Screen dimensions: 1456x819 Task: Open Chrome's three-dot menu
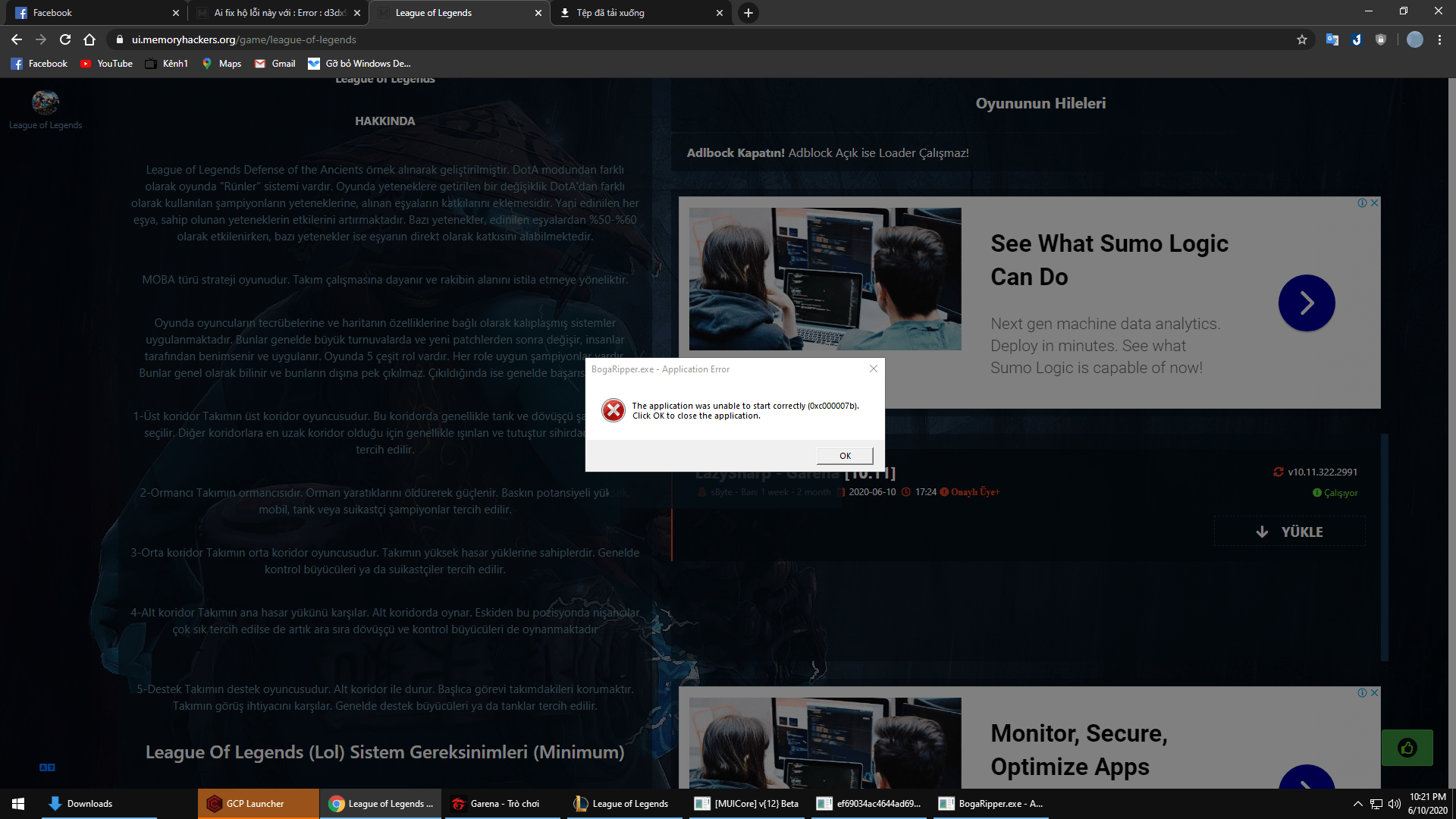click(1439, 39)
